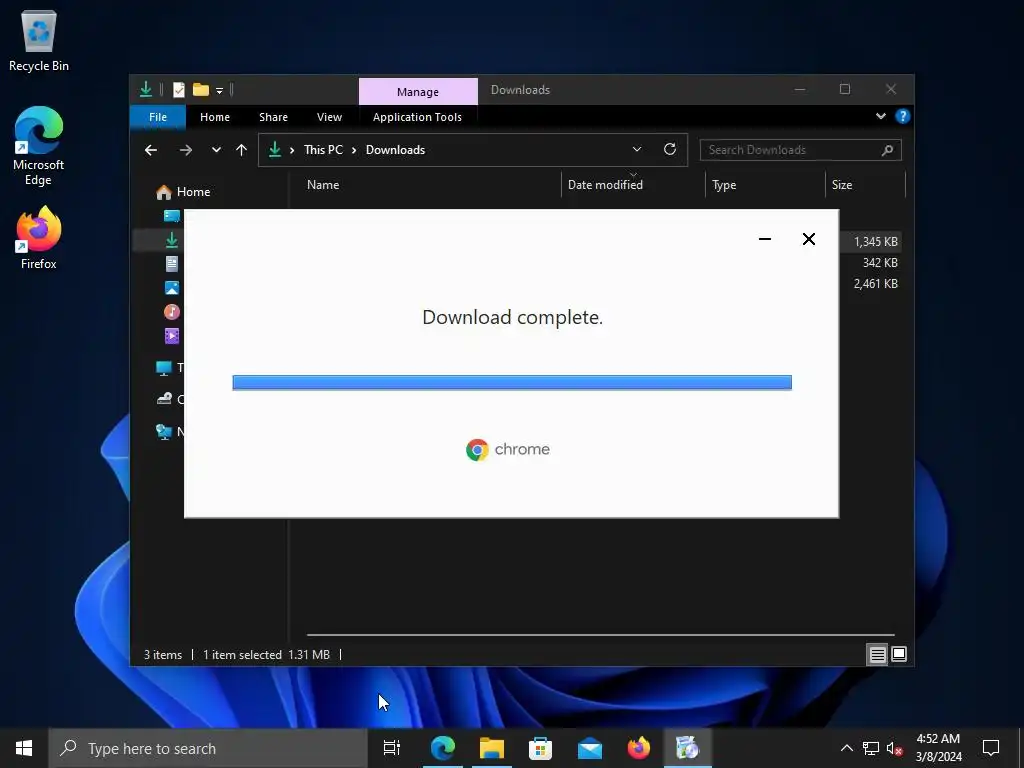Screen dimensions: 1024x768
Task: Open the blue Help question mark icon
Action: (903, 116)
